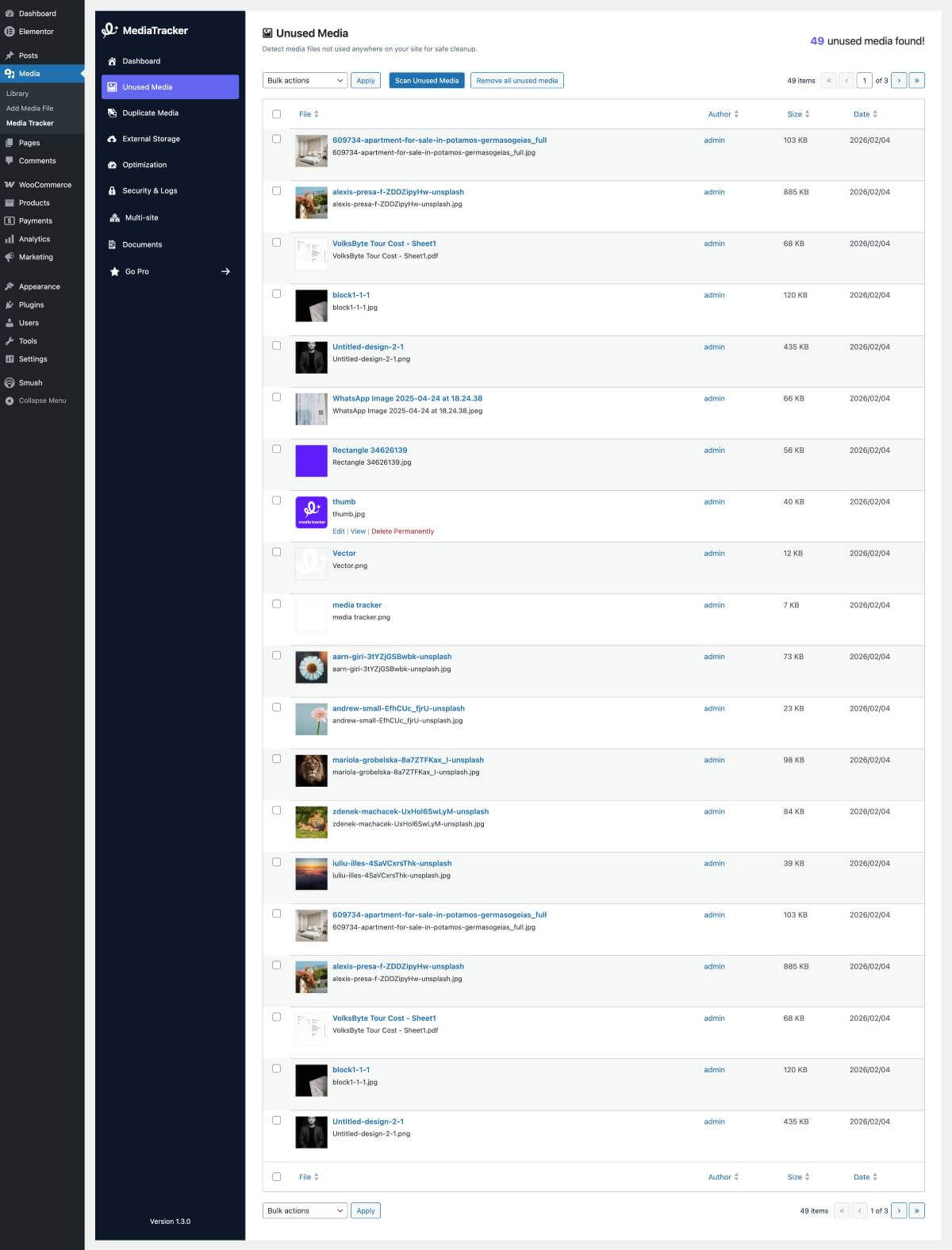Click the Security & Logs lock icon
The width and height of the screenshot is (952, 1250).
[112, 190]
